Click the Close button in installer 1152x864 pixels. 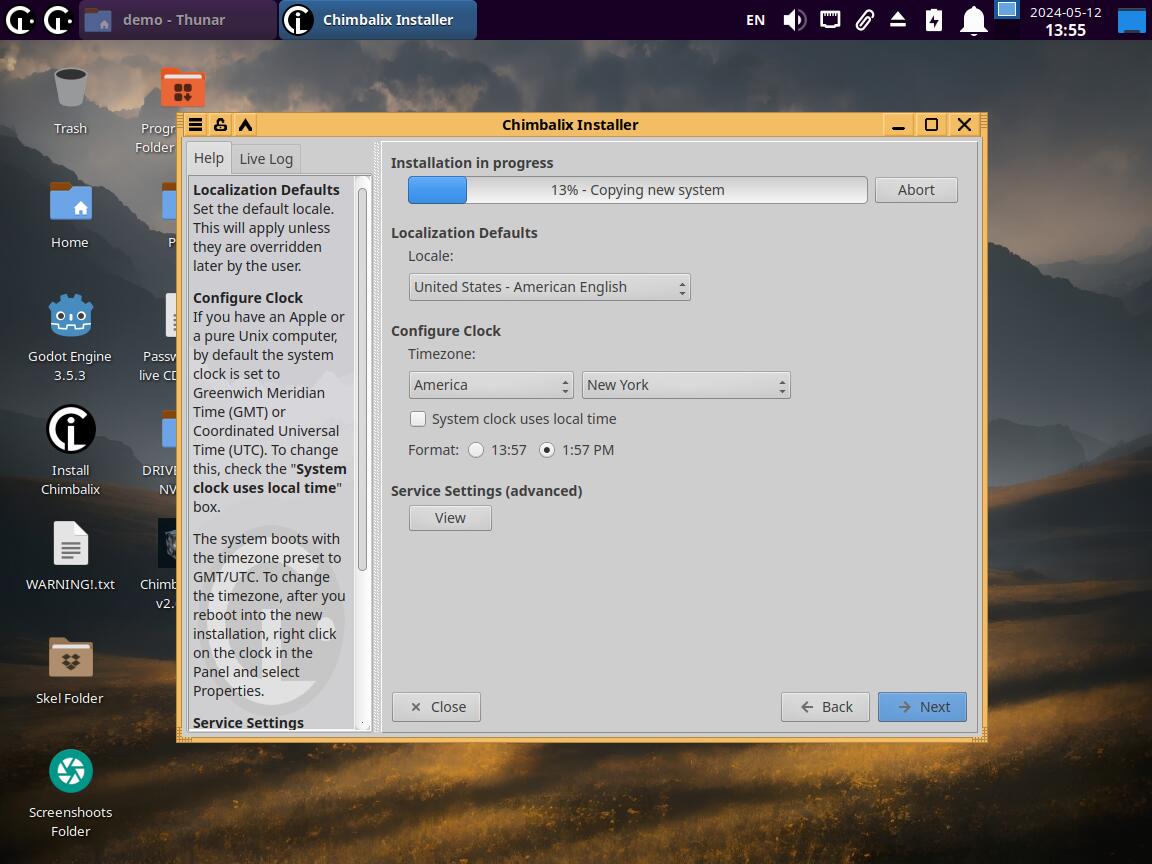[x=436, y=707]
